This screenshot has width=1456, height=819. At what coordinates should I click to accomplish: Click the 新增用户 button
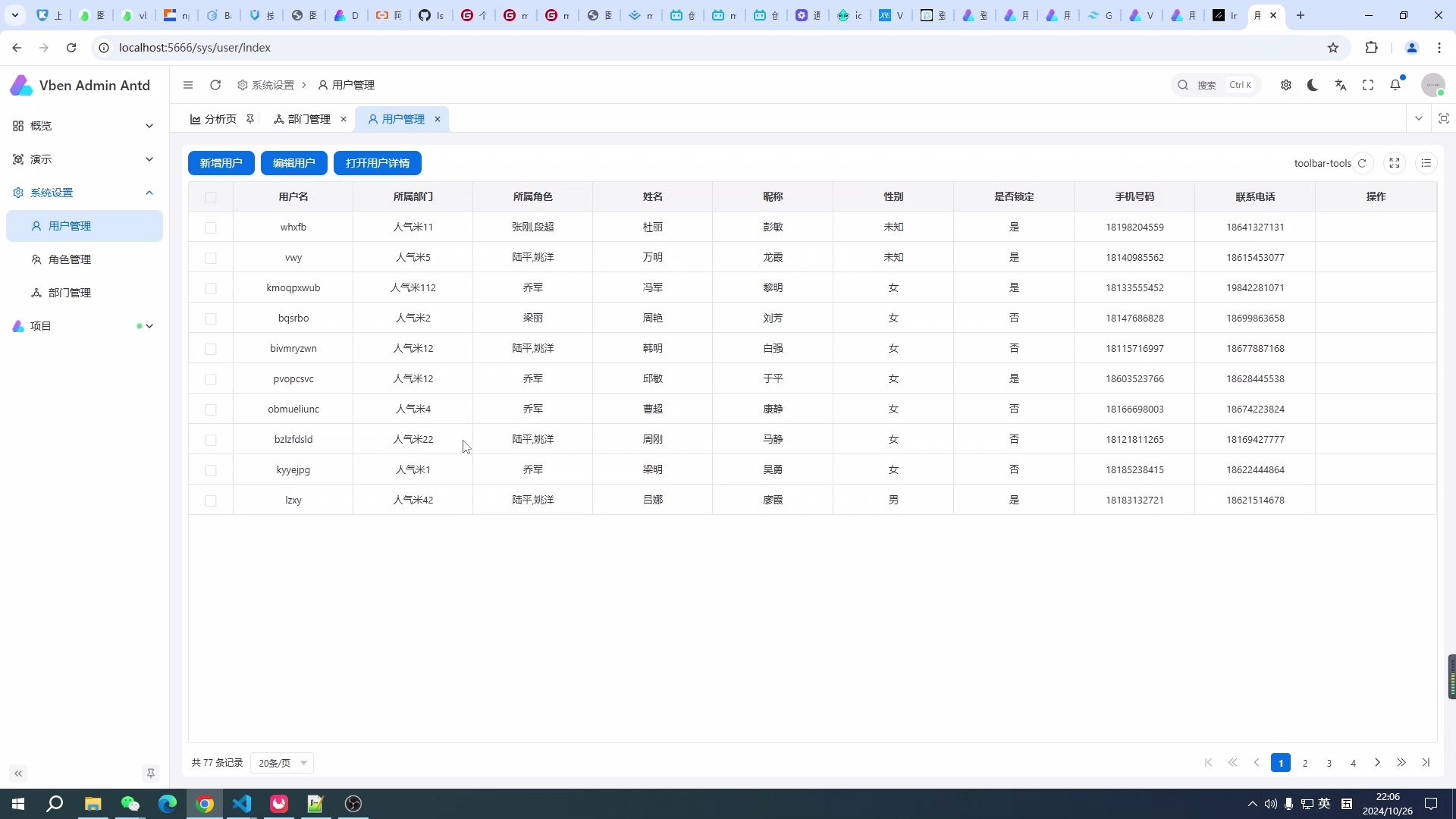[221, 162]
